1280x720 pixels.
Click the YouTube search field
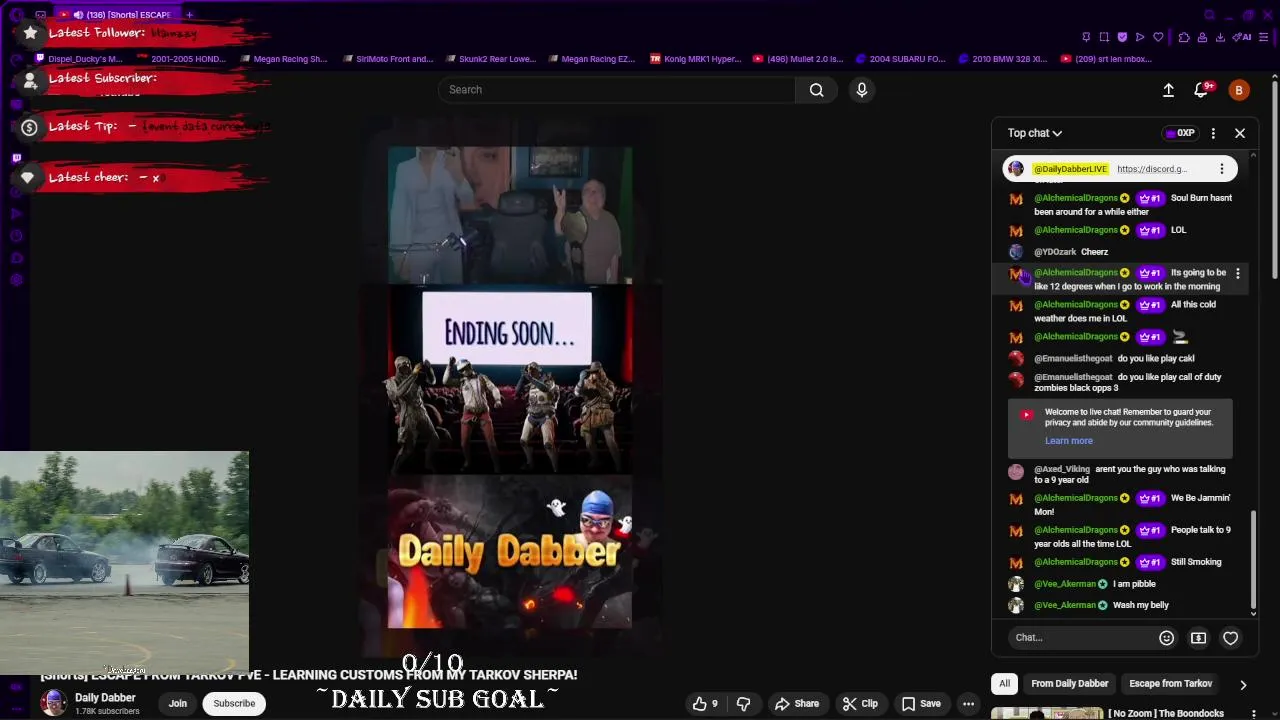617,90
